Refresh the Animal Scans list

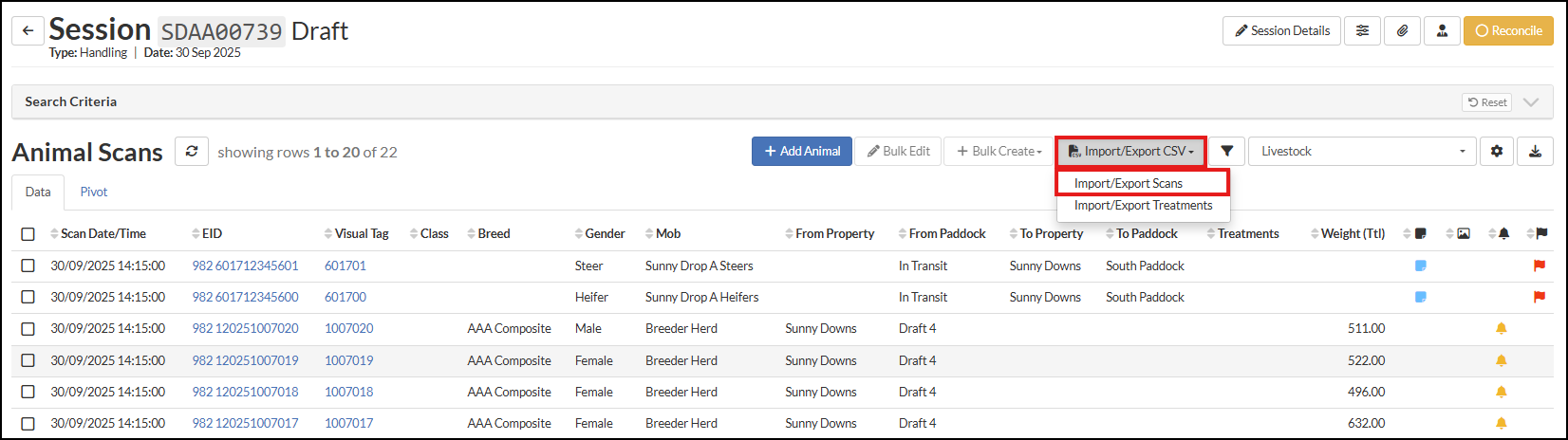coord(192,152)
